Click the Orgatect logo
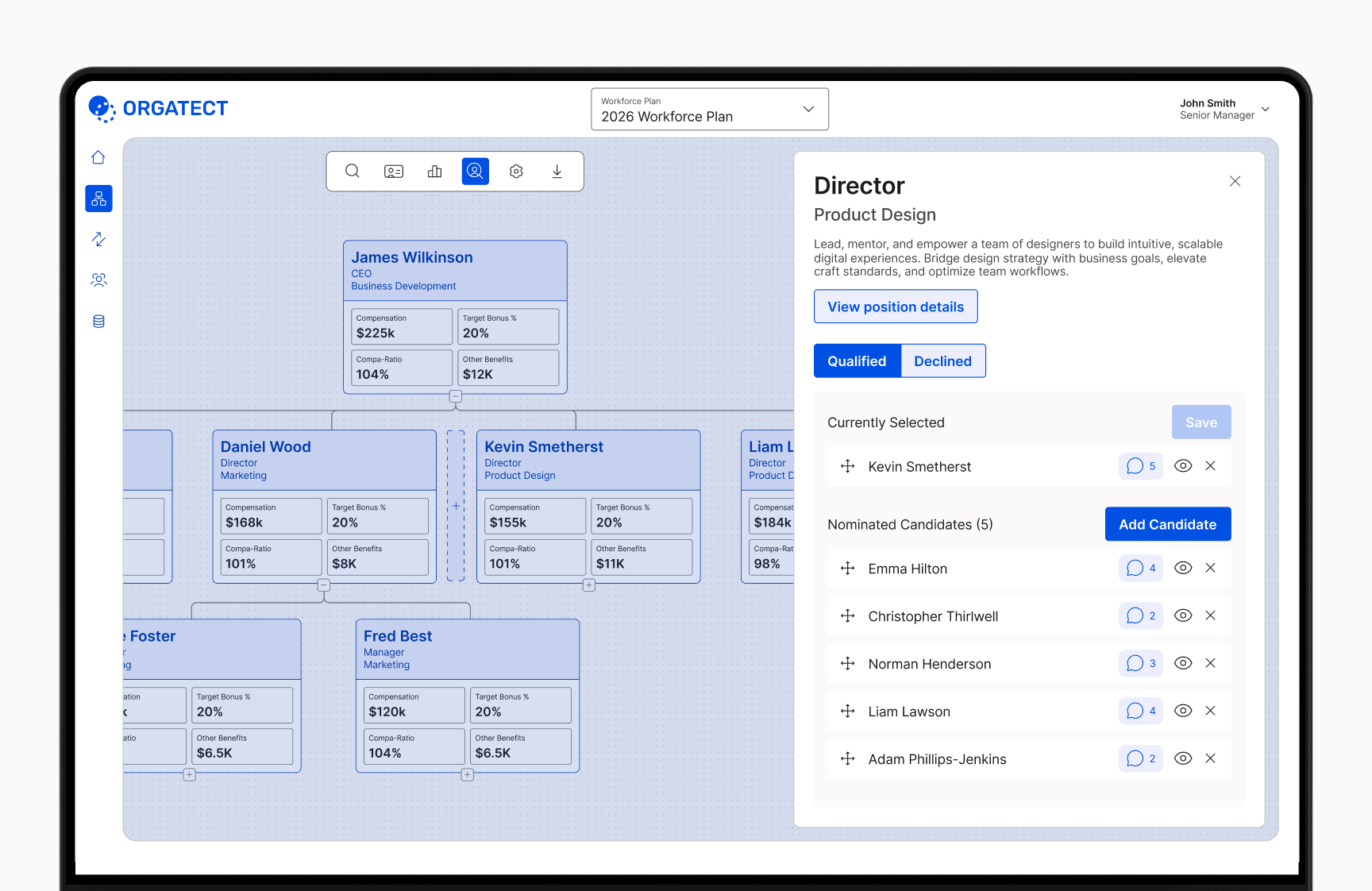The width and height of the screenshot is (1372, 891). click(158, 109)
